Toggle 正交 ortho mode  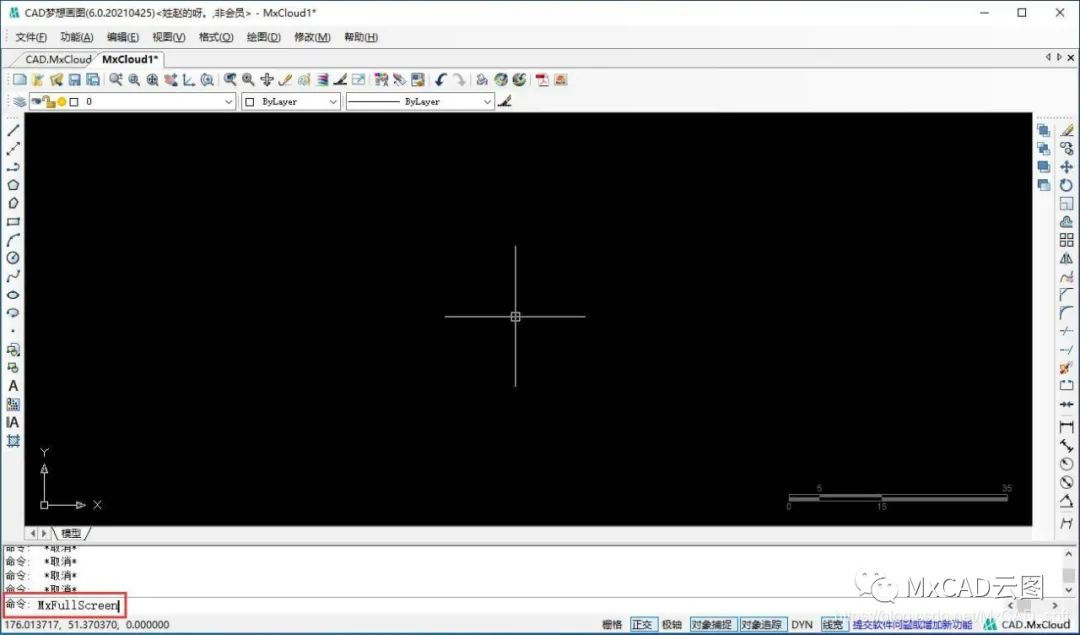pos(642,625)
